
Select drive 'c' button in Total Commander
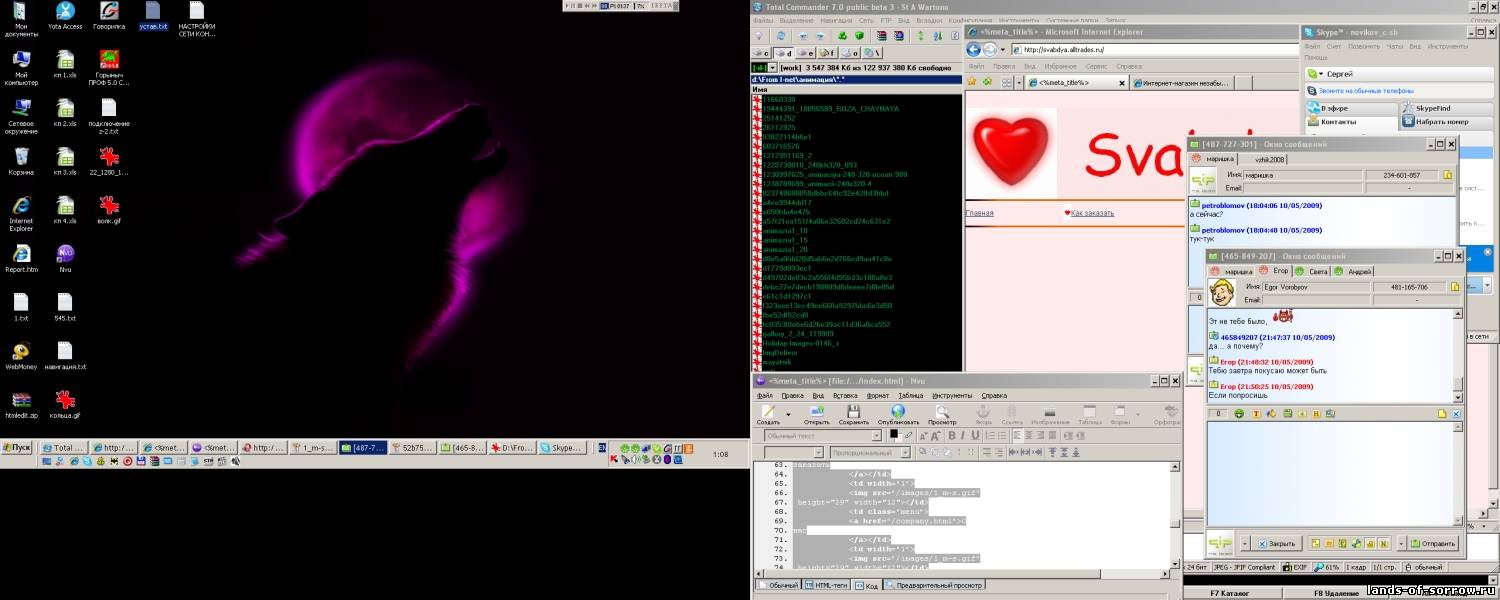[x=762, y=53]
